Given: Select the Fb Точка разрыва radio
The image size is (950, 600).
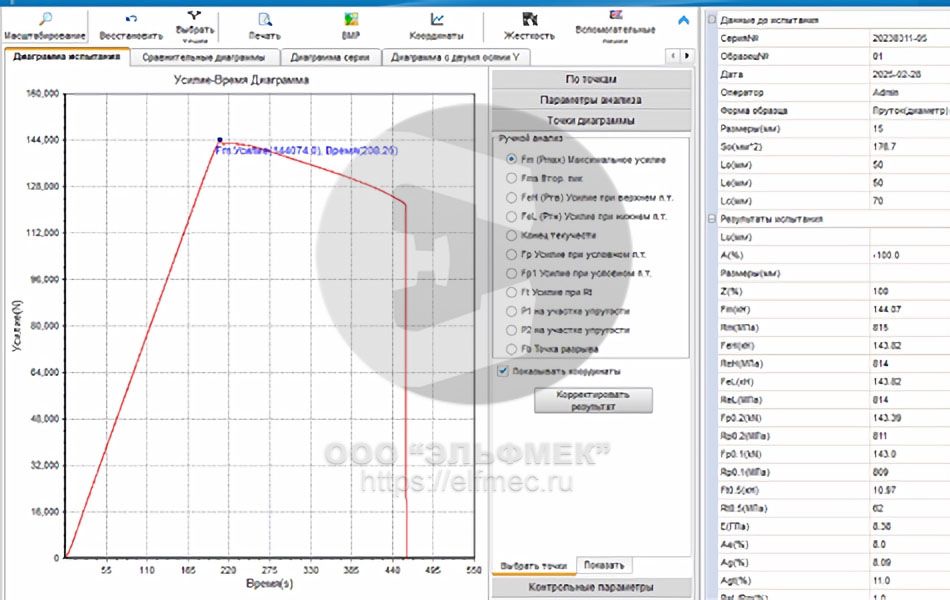Looking at the screenshot, I should click(x=511, y=349).
